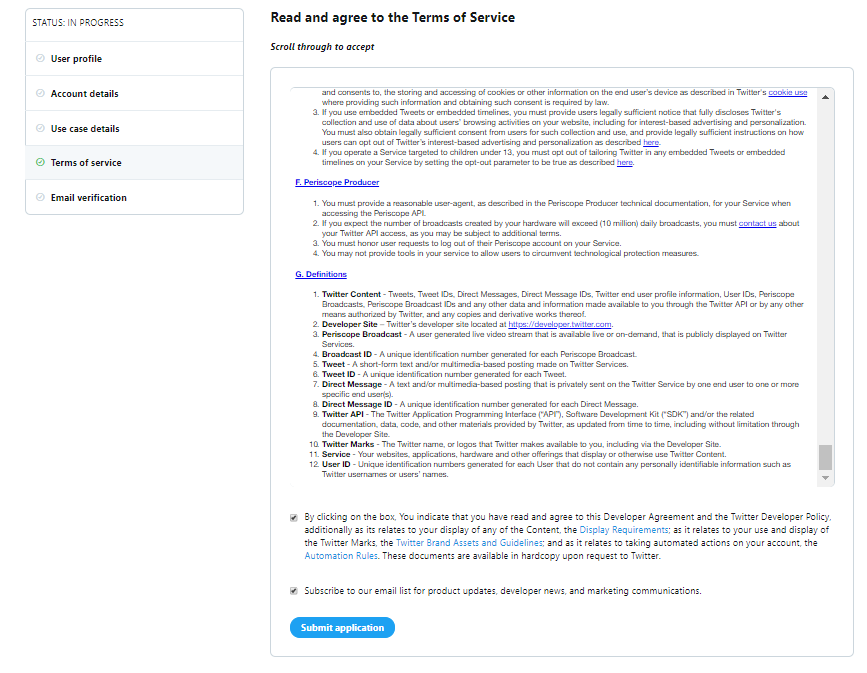Open the Display Requirements link
The height and width of the screenshot is (673, 867).
[624, 530]
